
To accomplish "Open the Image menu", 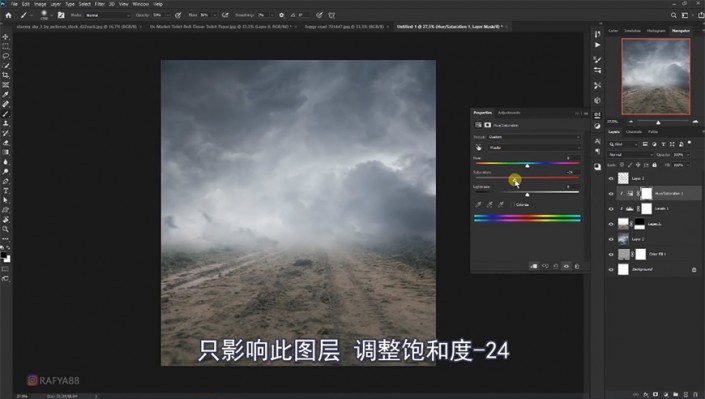I will tap(40, 4).
